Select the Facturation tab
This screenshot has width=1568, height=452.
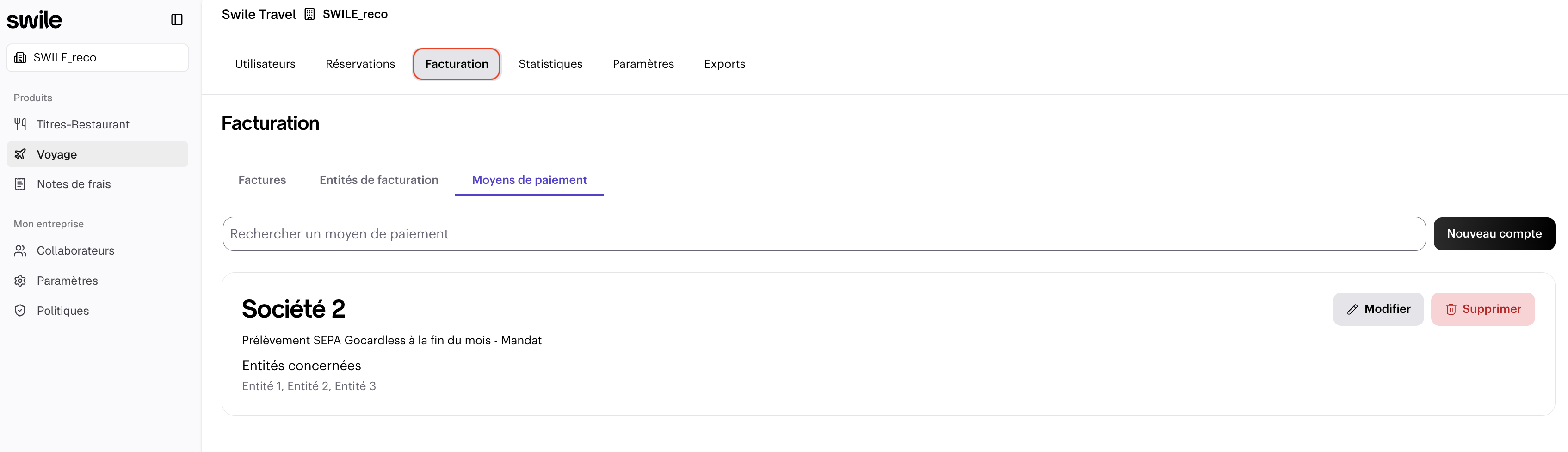point(457,64)
